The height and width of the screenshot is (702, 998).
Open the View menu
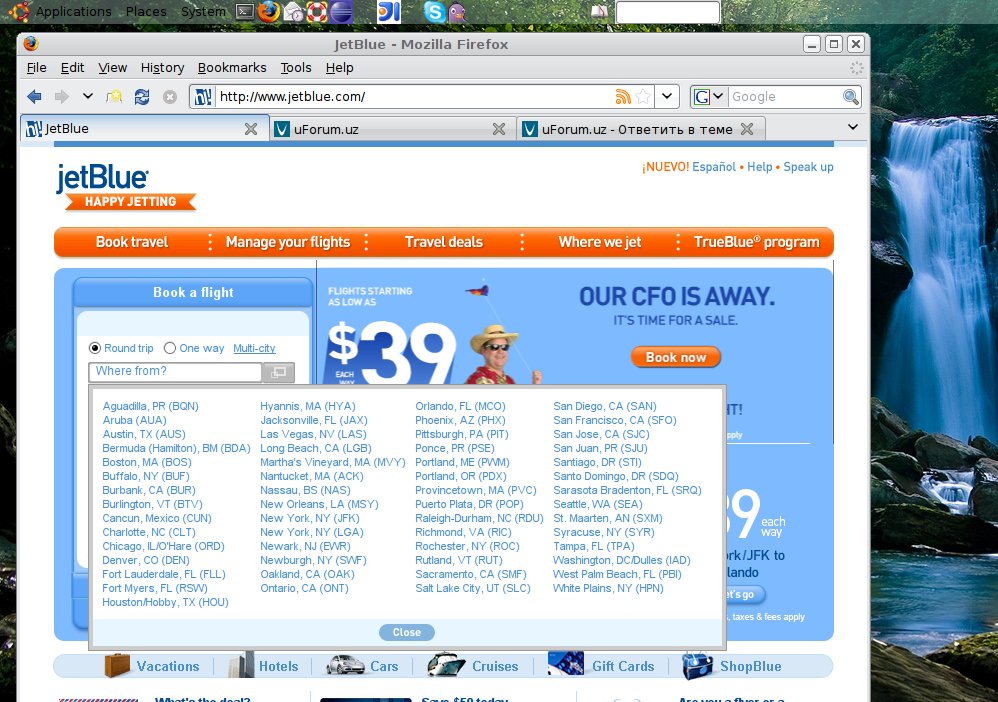pos(113,67)
